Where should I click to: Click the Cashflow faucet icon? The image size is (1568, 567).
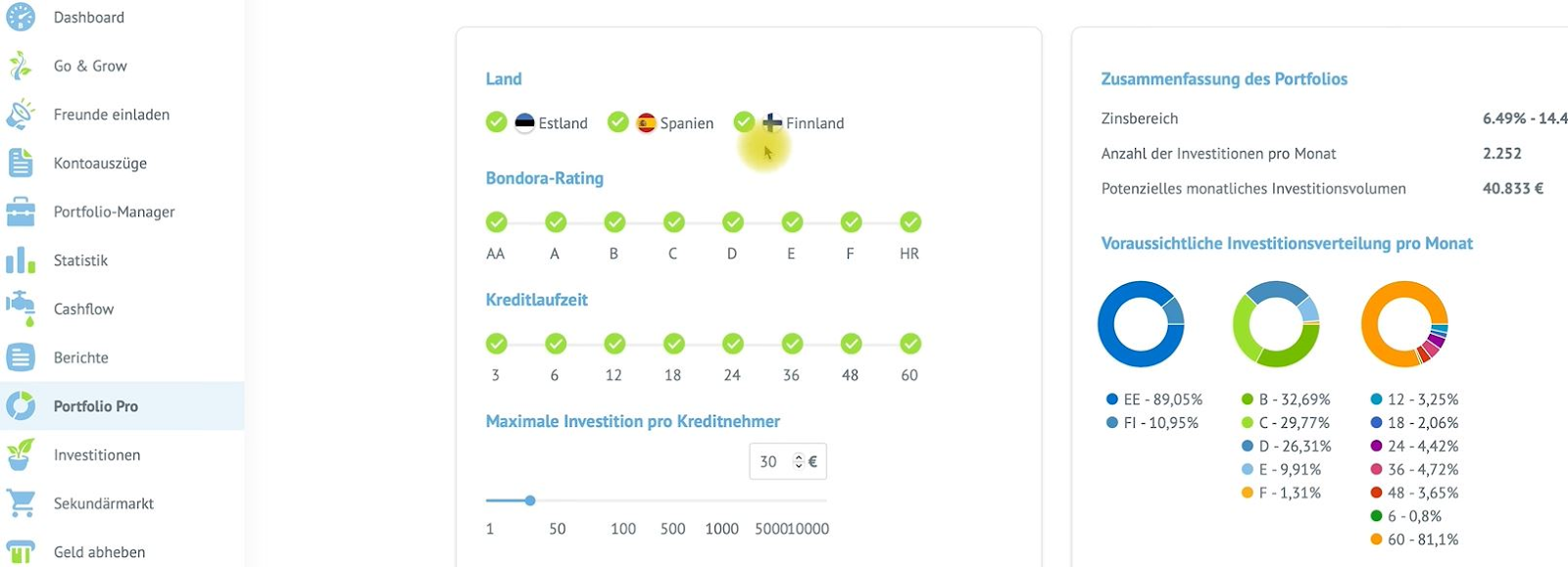(x=21, y=308)
